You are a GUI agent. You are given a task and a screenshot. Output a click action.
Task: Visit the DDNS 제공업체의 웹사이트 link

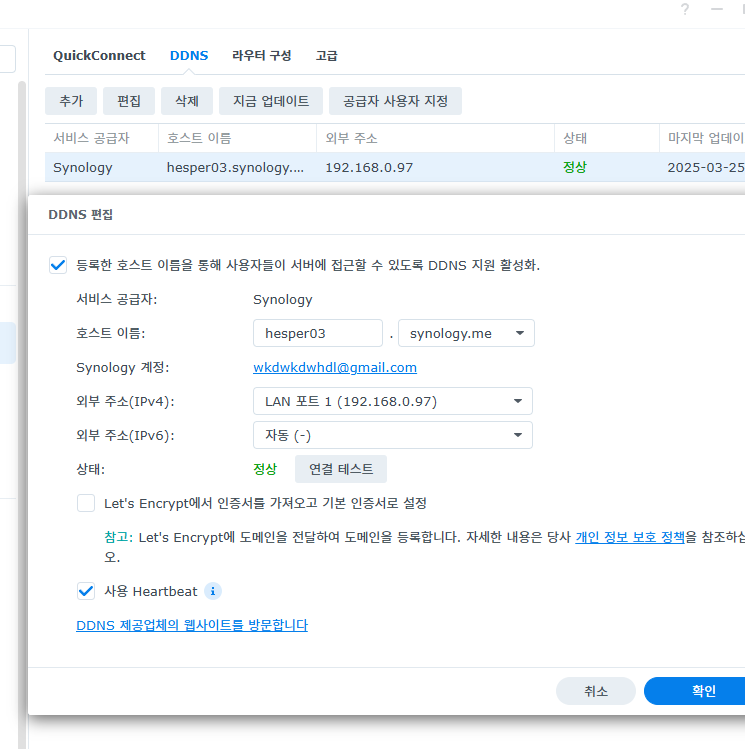coord(192,625)
